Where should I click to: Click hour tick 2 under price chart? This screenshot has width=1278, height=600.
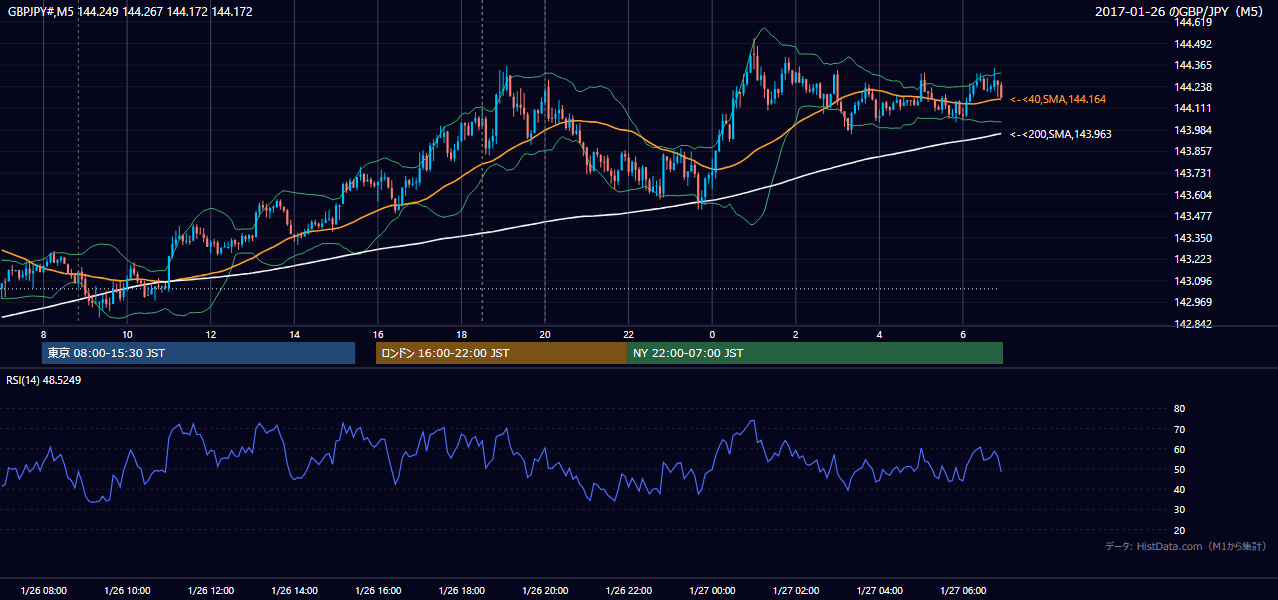pos(796,334)
